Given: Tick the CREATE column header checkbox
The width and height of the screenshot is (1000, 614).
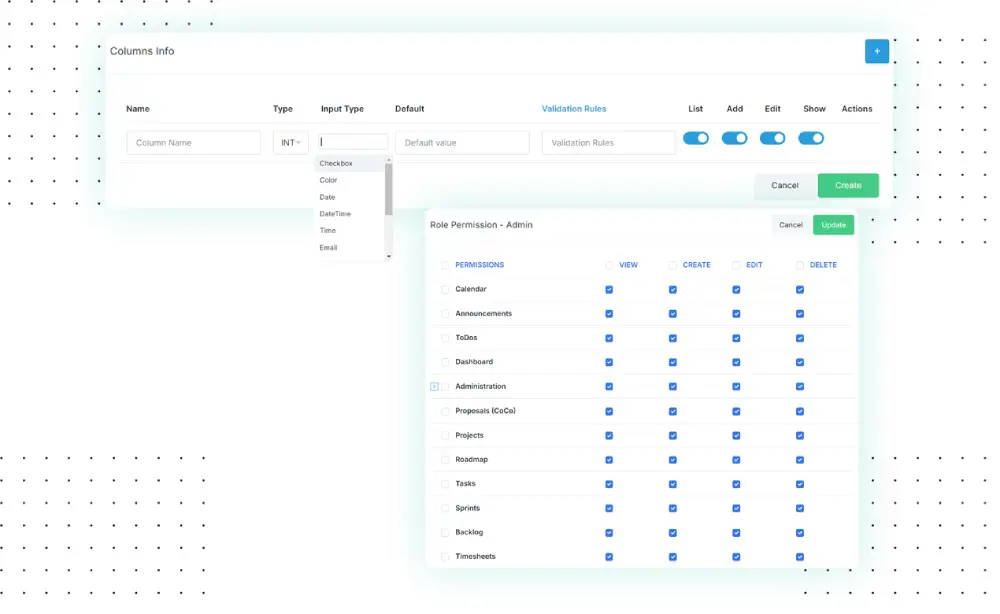Looking at the screenshot, I should point(673,265).
